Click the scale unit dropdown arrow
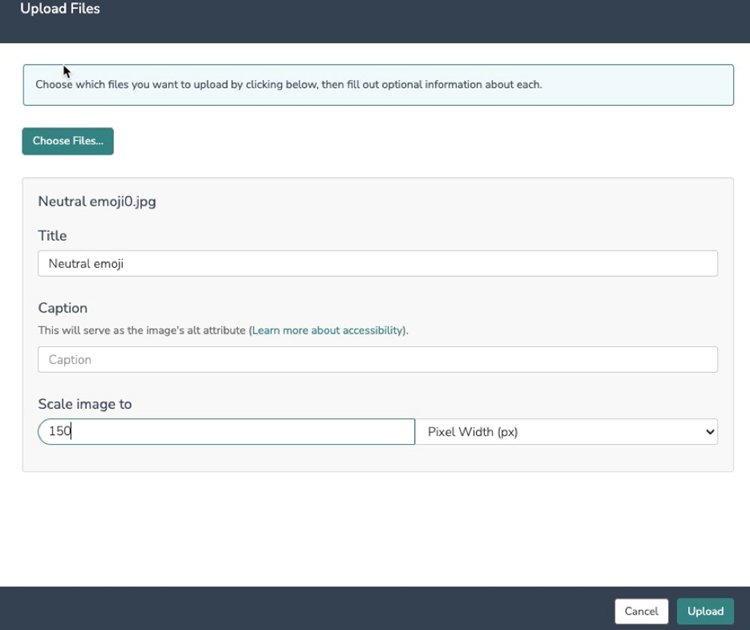 pyautogui.click(x=710, y=432)
